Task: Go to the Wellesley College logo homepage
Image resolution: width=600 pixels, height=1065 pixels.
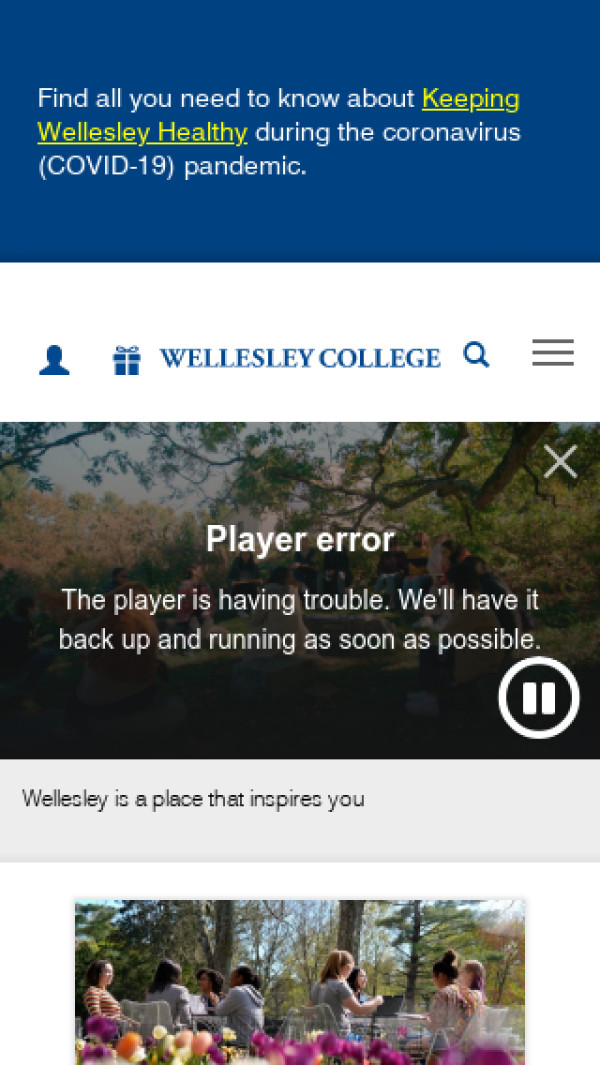Action: pos(300,358)
